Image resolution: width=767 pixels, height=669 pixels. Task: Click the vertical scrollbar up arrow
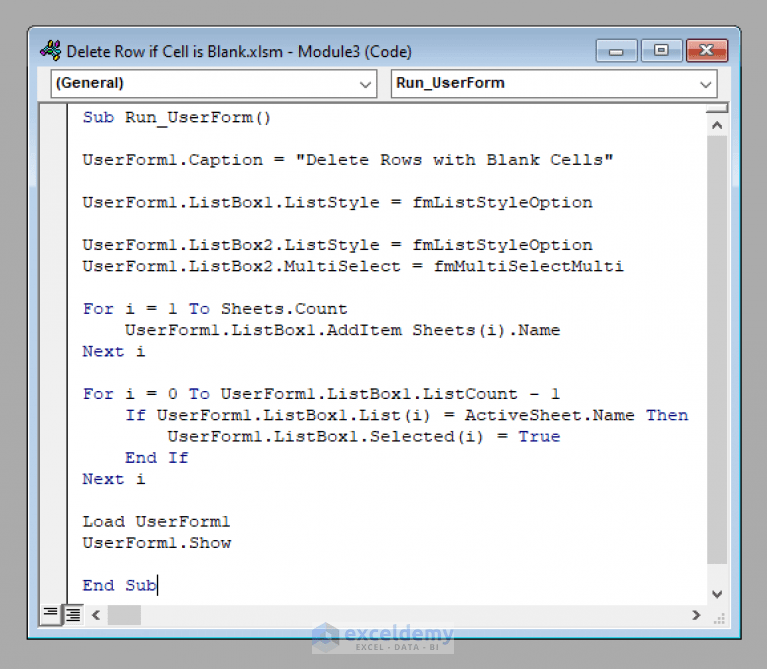tap(717, 125)
